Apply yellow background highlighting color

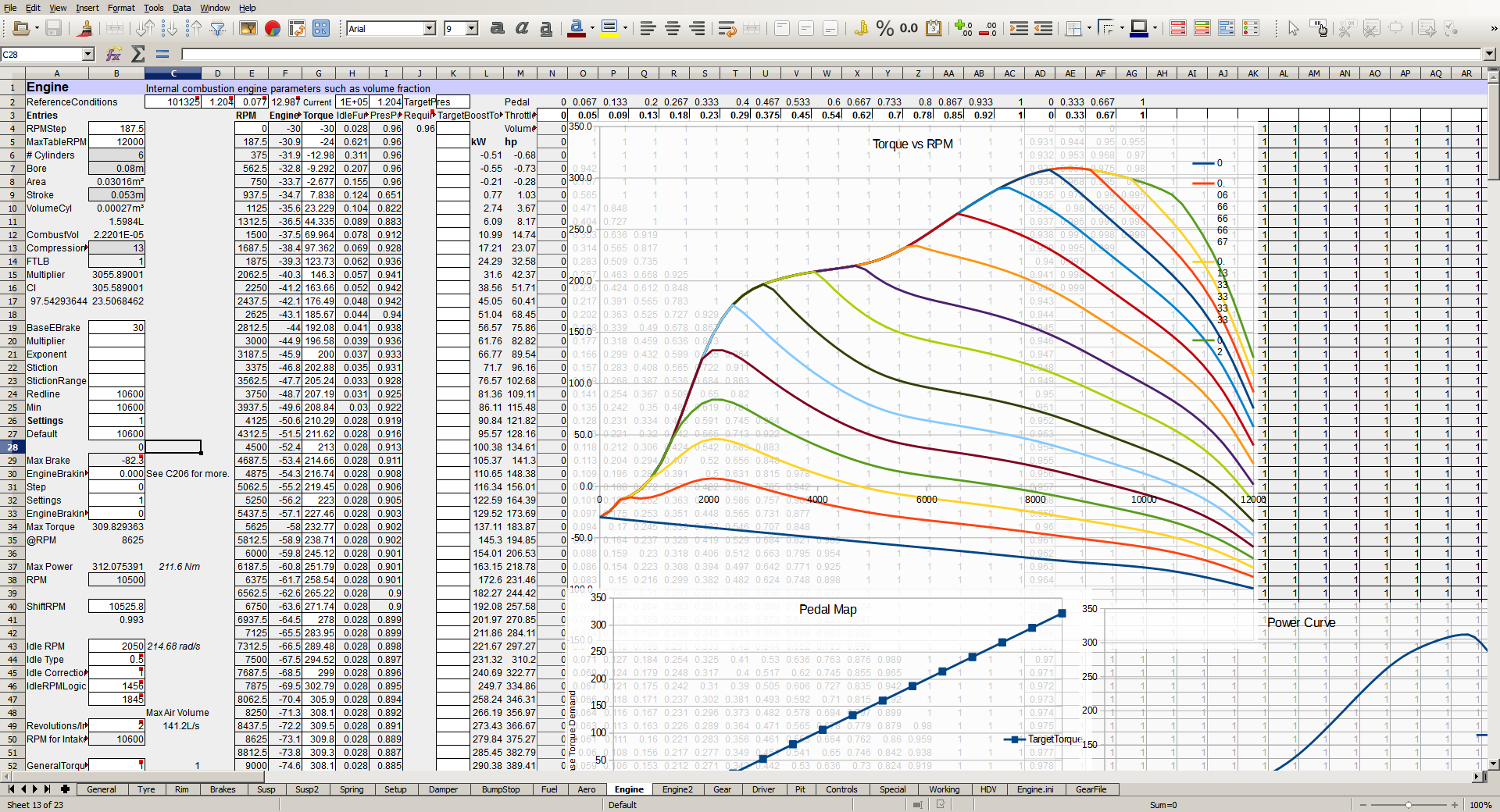(x=609, y=29)
